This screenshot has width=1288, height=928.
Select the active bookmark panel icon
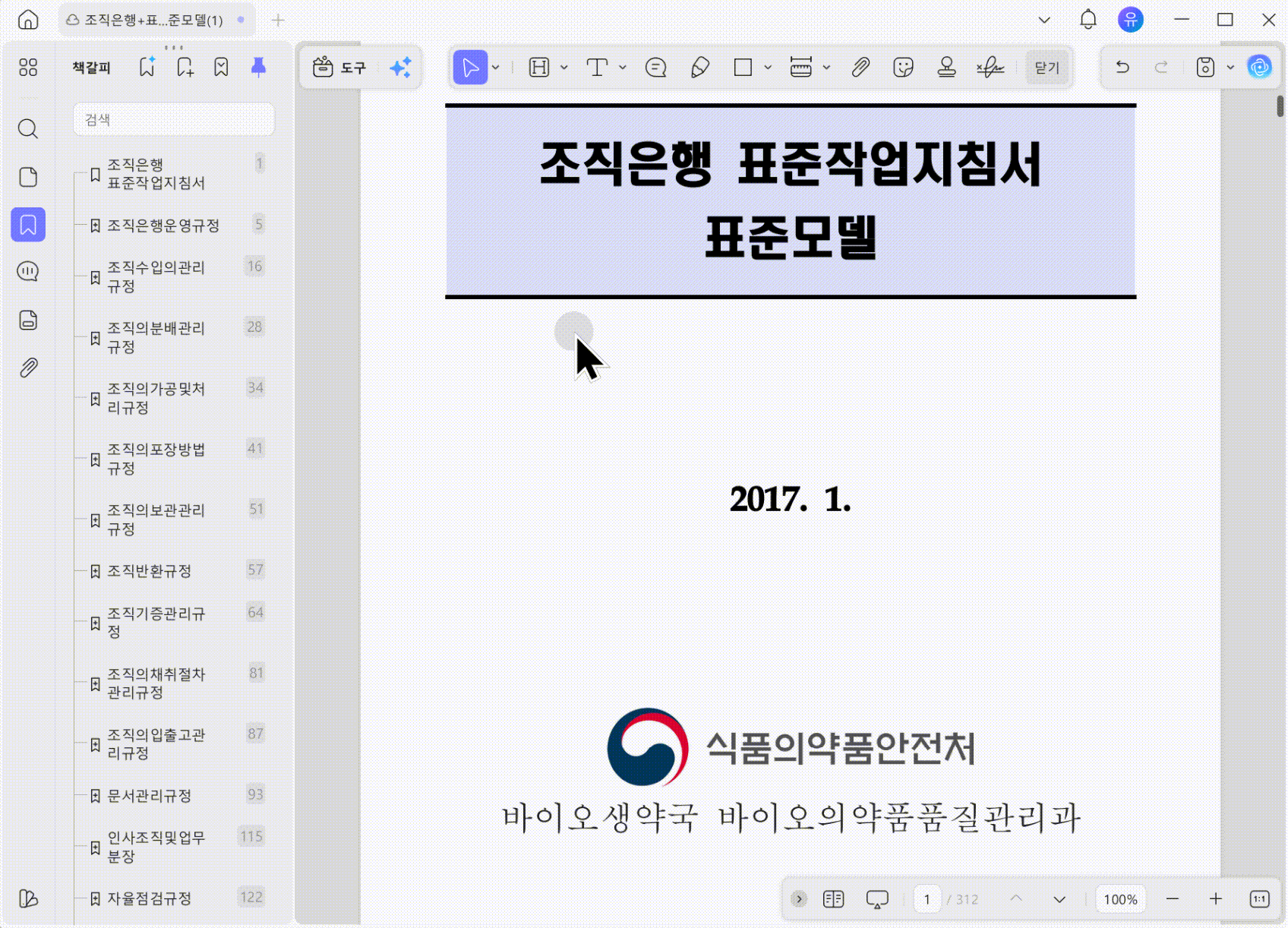click(x=28, y=225)
